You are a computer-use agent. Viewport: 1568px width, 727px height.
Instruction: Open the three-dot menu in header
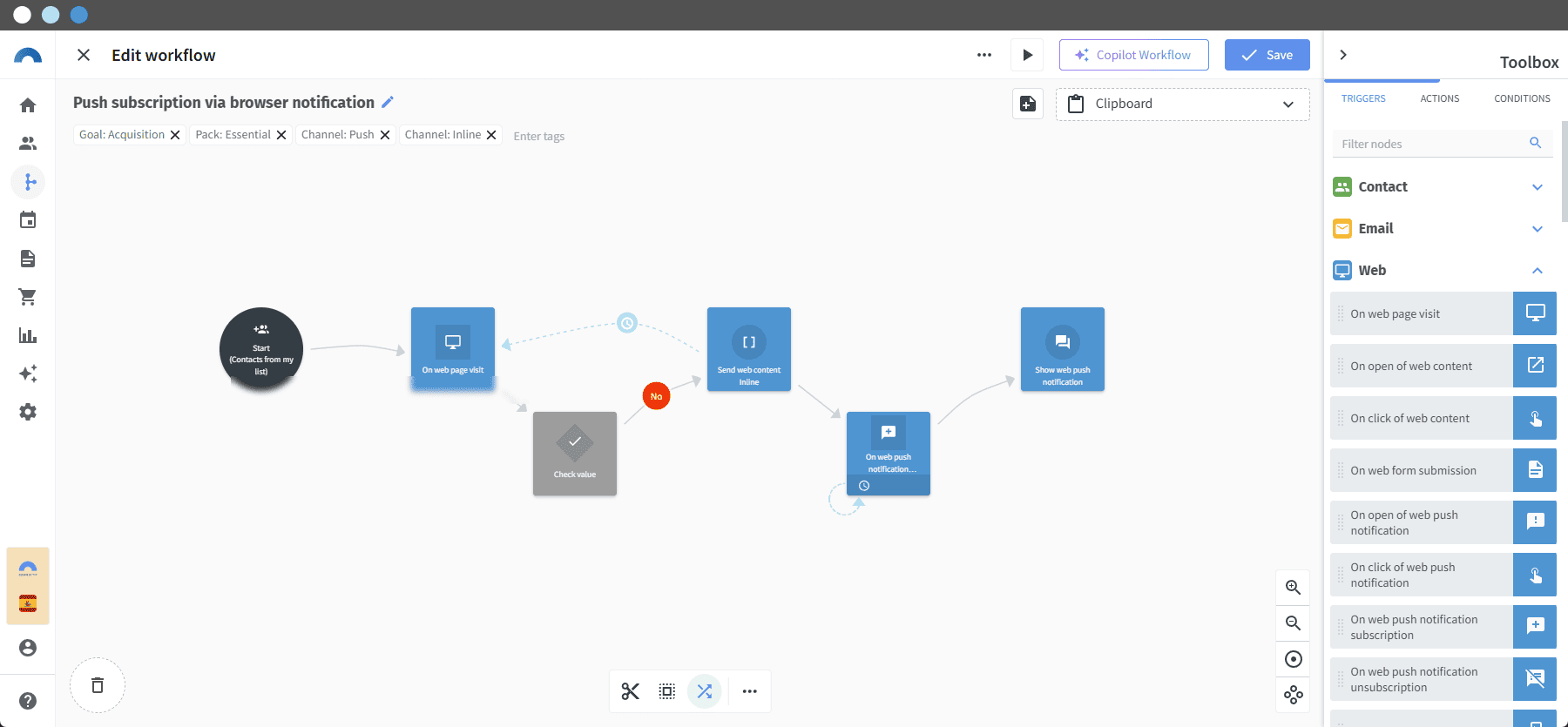pos(984,55)
